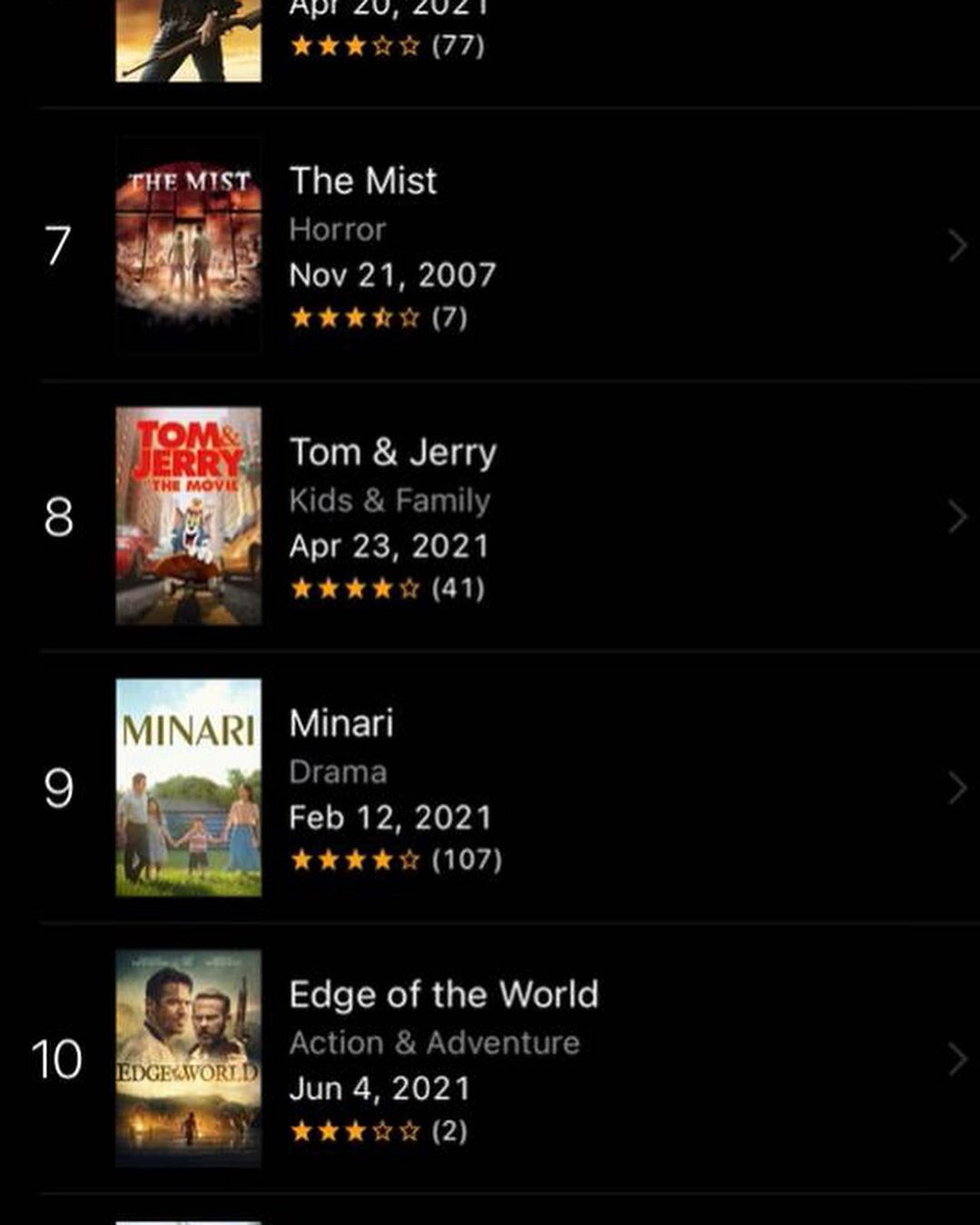Open the Minari title link

click(341, 723)
